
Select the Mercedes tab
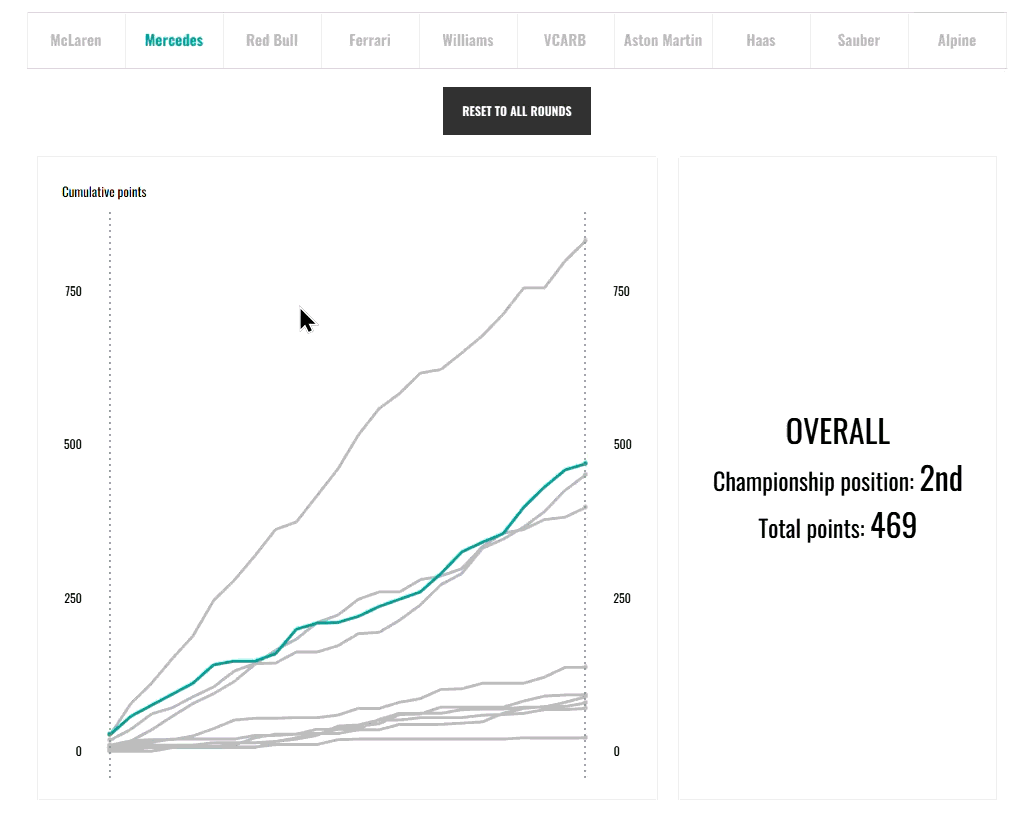pos(174,41)
